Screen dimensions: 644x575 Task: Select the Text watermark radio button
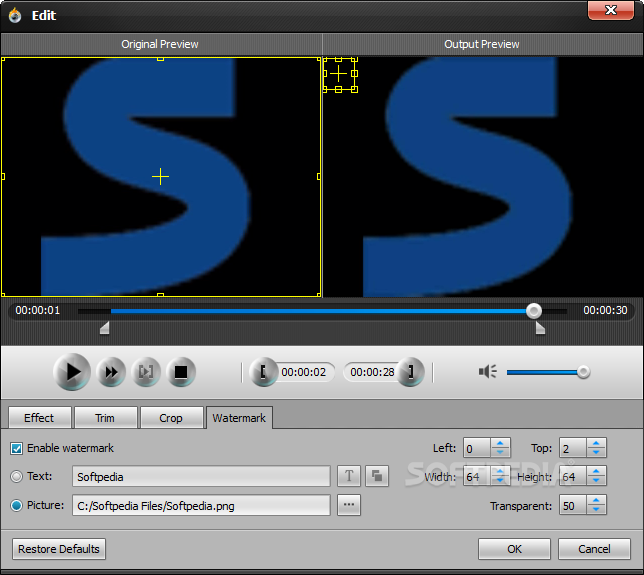point(16,476)
